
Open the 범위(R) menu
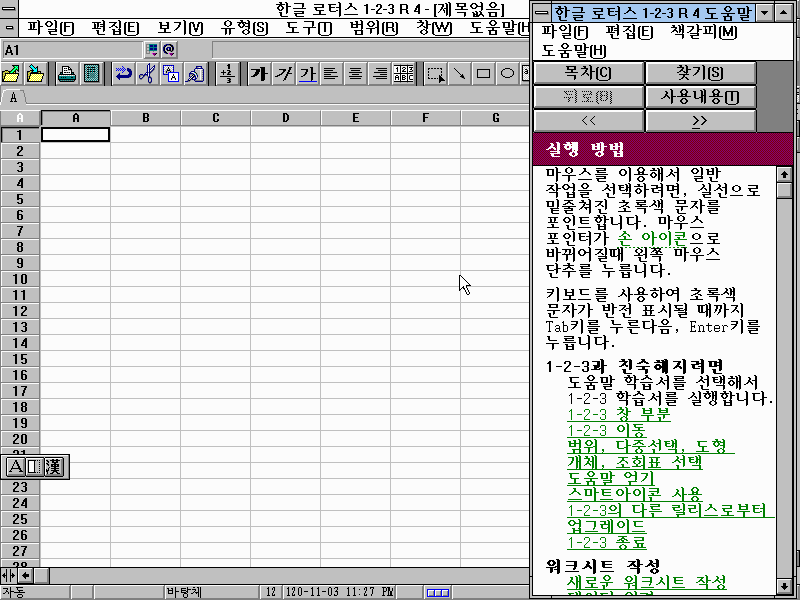coord(373,28)
